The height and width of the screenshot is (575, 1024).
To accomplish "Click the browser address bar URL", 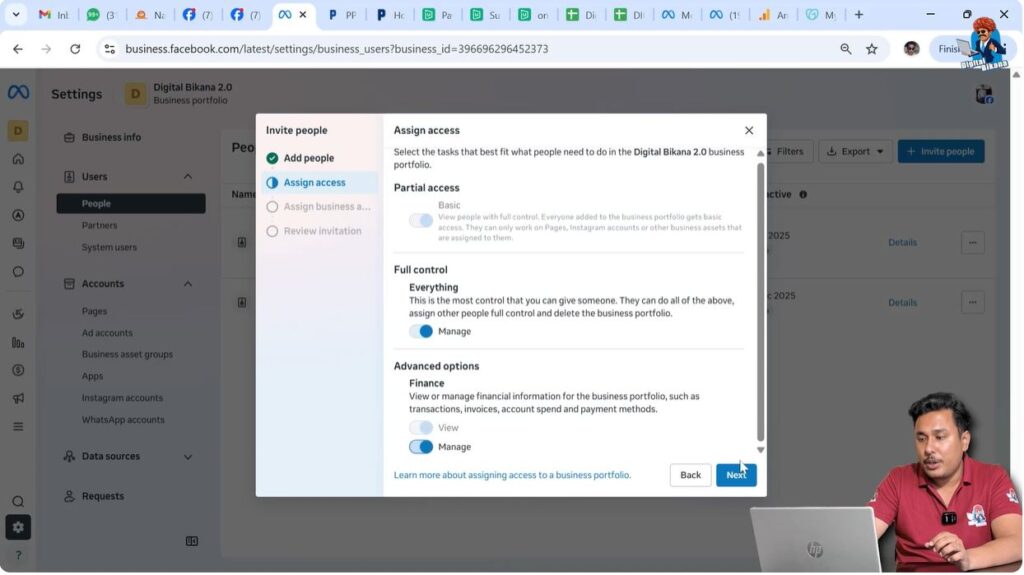I will (x=336, y=49).
